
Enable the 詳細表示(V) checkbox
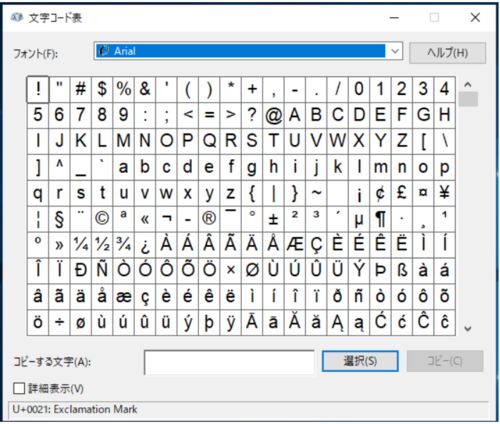pyautogui.click(x=19, y=388)
